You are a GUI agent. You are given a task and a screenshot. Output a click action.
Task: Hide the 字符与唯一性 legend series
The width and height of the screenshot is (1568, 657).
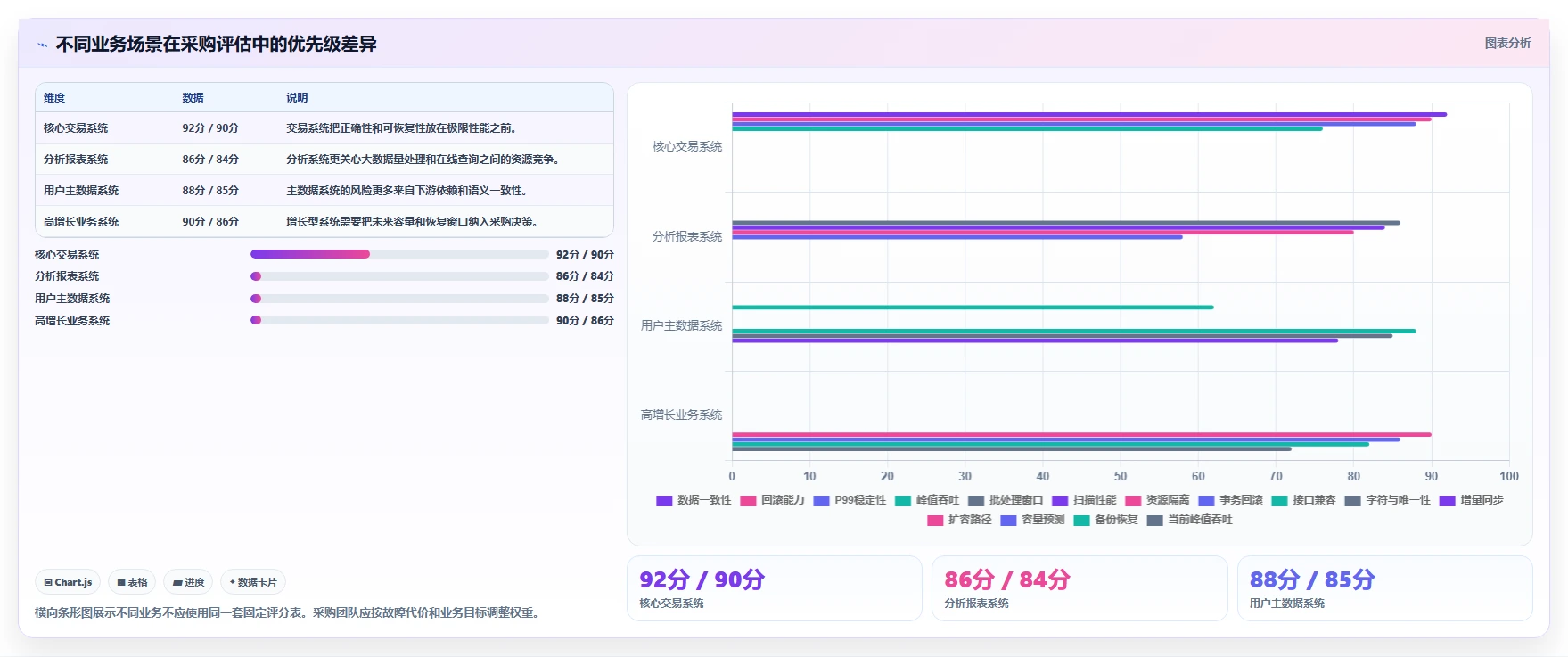[x=1387, y=500]
